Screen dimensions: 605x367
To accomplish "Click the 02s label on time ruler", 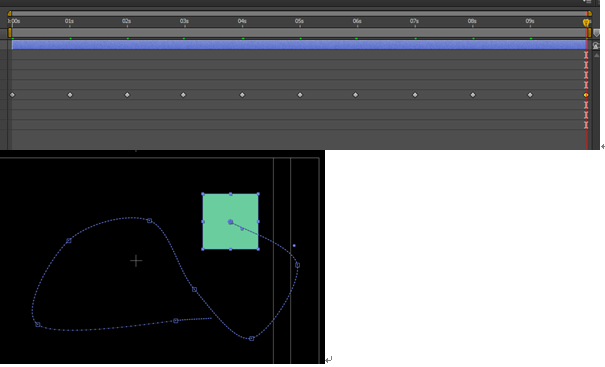I will click(127, 21).
